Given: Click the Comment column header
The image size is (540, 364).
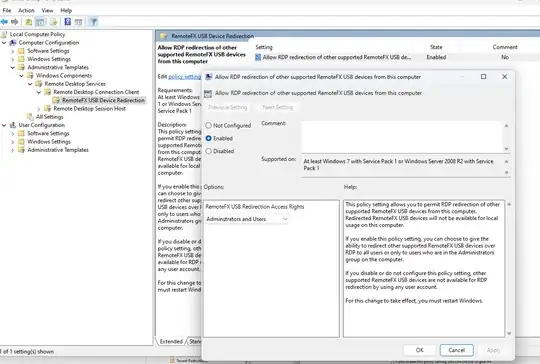Looking at the screenshot, I should click(505, 47).
